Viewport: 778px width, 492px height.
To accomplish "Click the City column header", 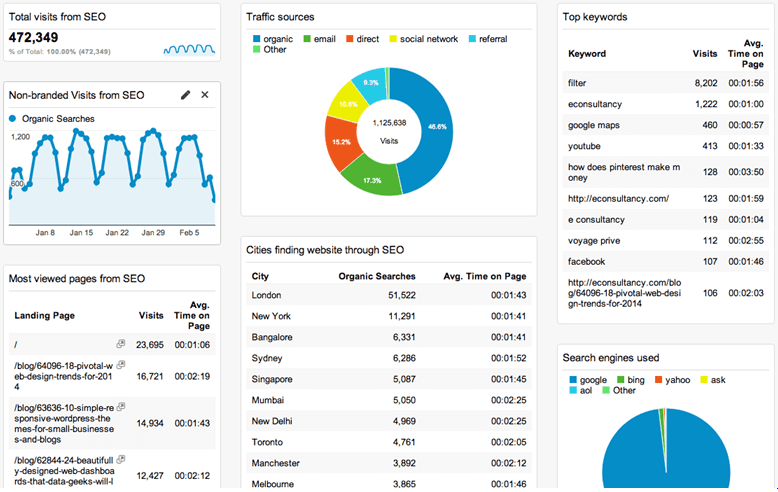I will coord(260,276).
